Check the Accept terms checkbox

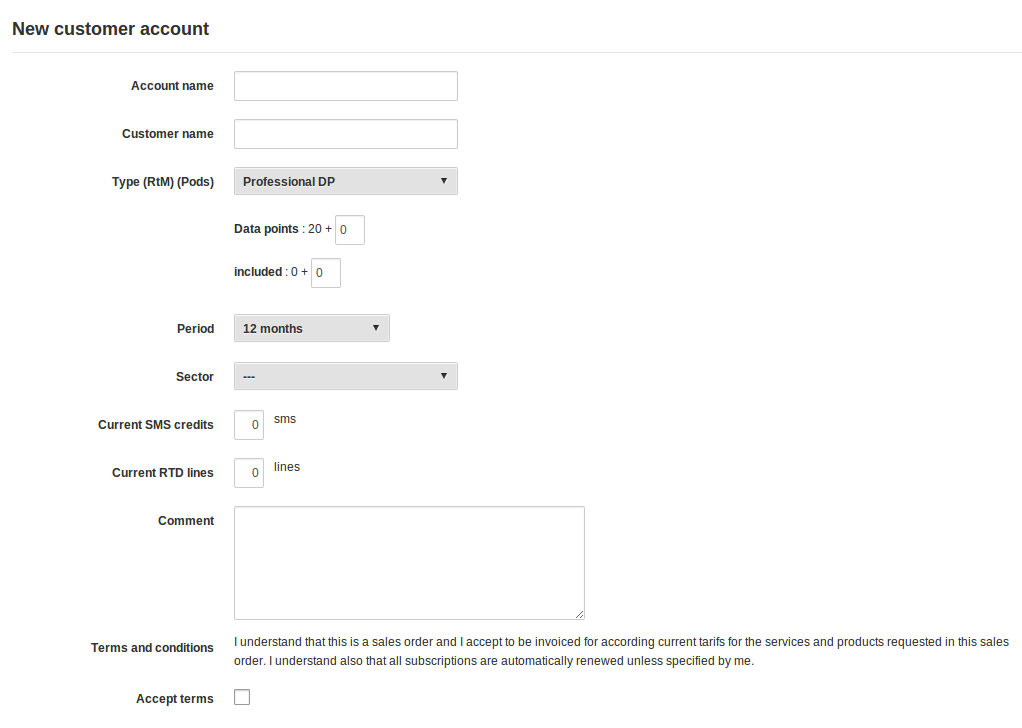(x=241, y=697)
